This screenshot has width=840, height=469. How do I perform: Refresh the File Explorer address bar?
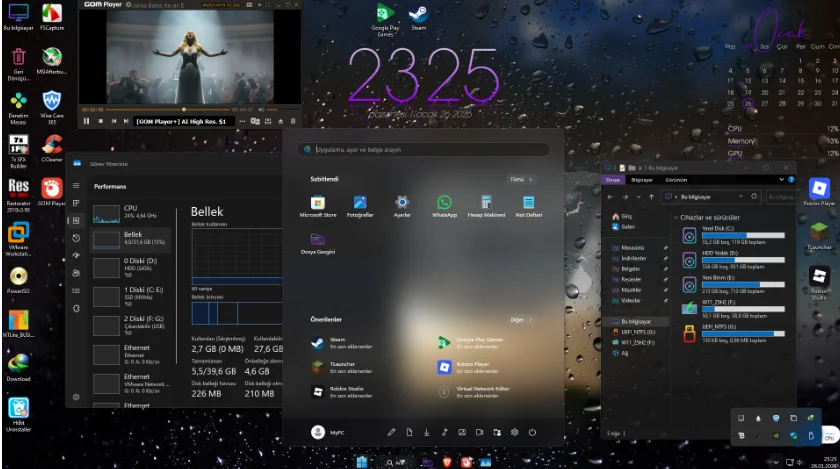(754, 196)
